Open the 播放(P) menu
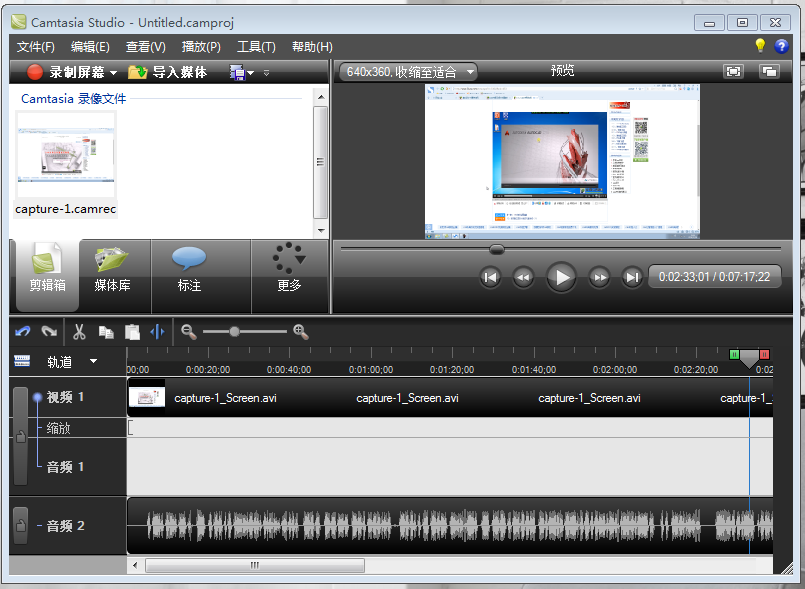Screen dimensions: 805x589 201,47
